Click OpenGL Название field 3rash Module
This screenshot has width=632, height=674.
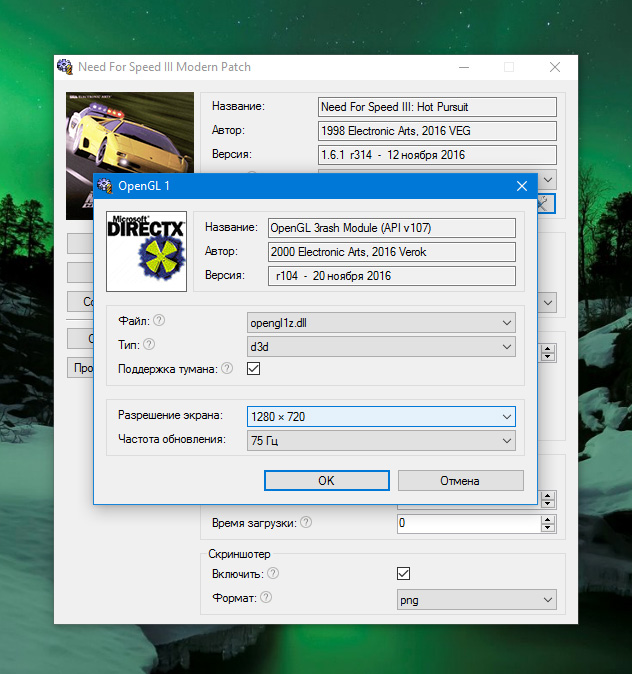392,228
